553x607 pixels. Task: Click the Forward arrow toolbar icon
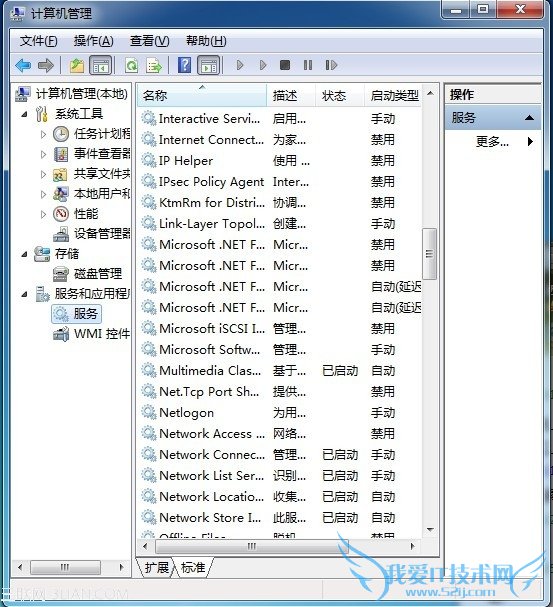pyautogui.click(x=46, y=65)
